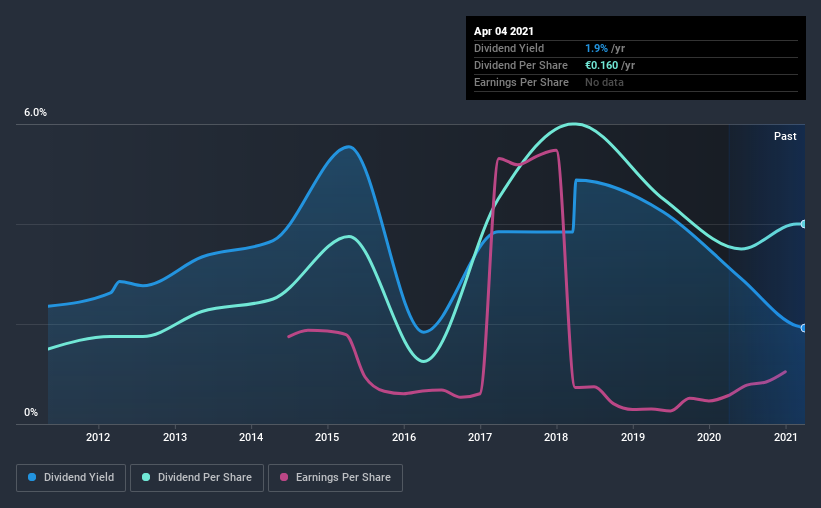Click the Apr 04 2021 tooltip date
Image resolution: width=821 pixels, height=508 pixels.
point(504,31)
